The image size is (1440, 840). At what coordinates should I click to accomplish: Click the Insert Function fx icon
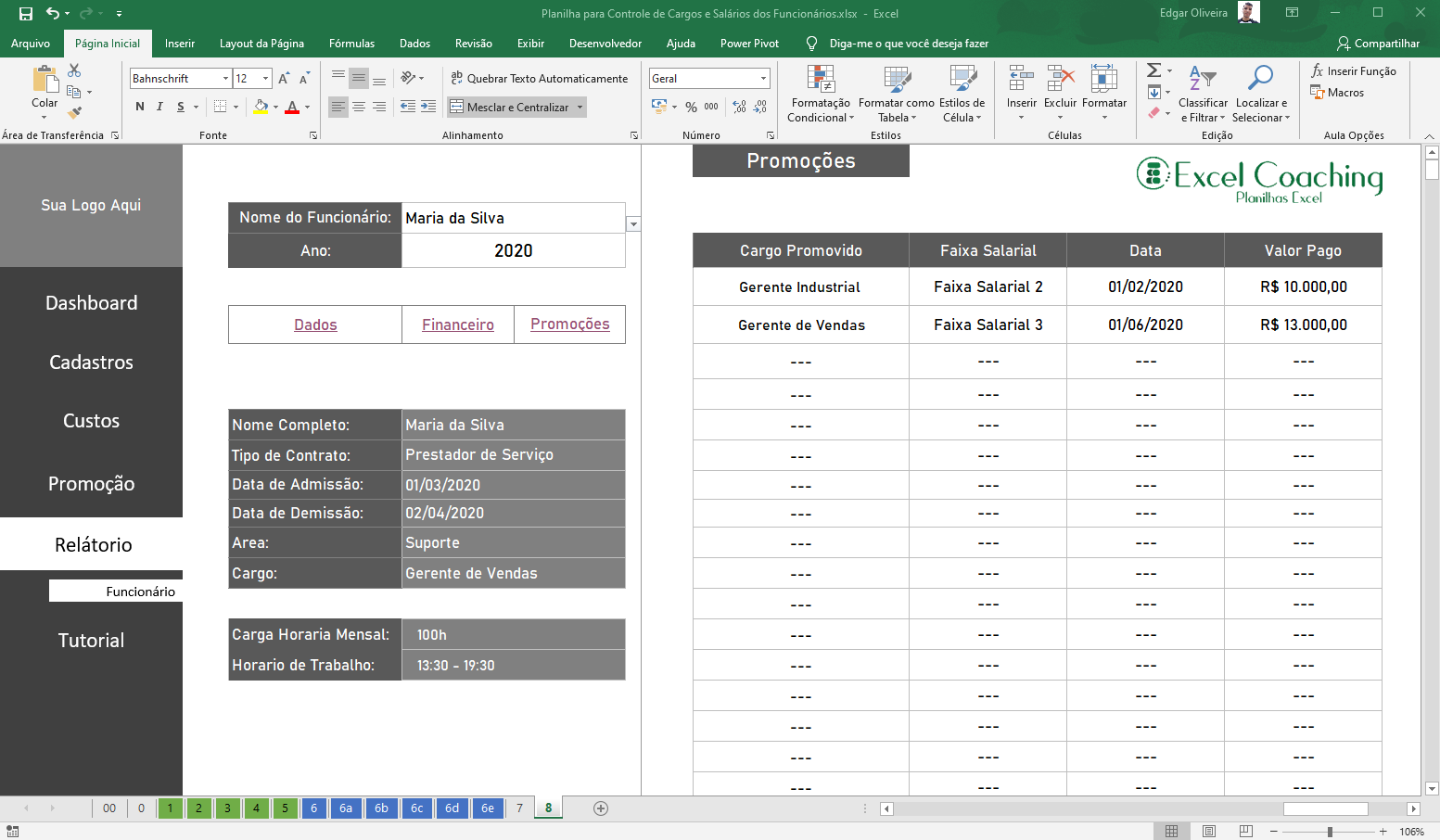click(x=1318, y=71)
